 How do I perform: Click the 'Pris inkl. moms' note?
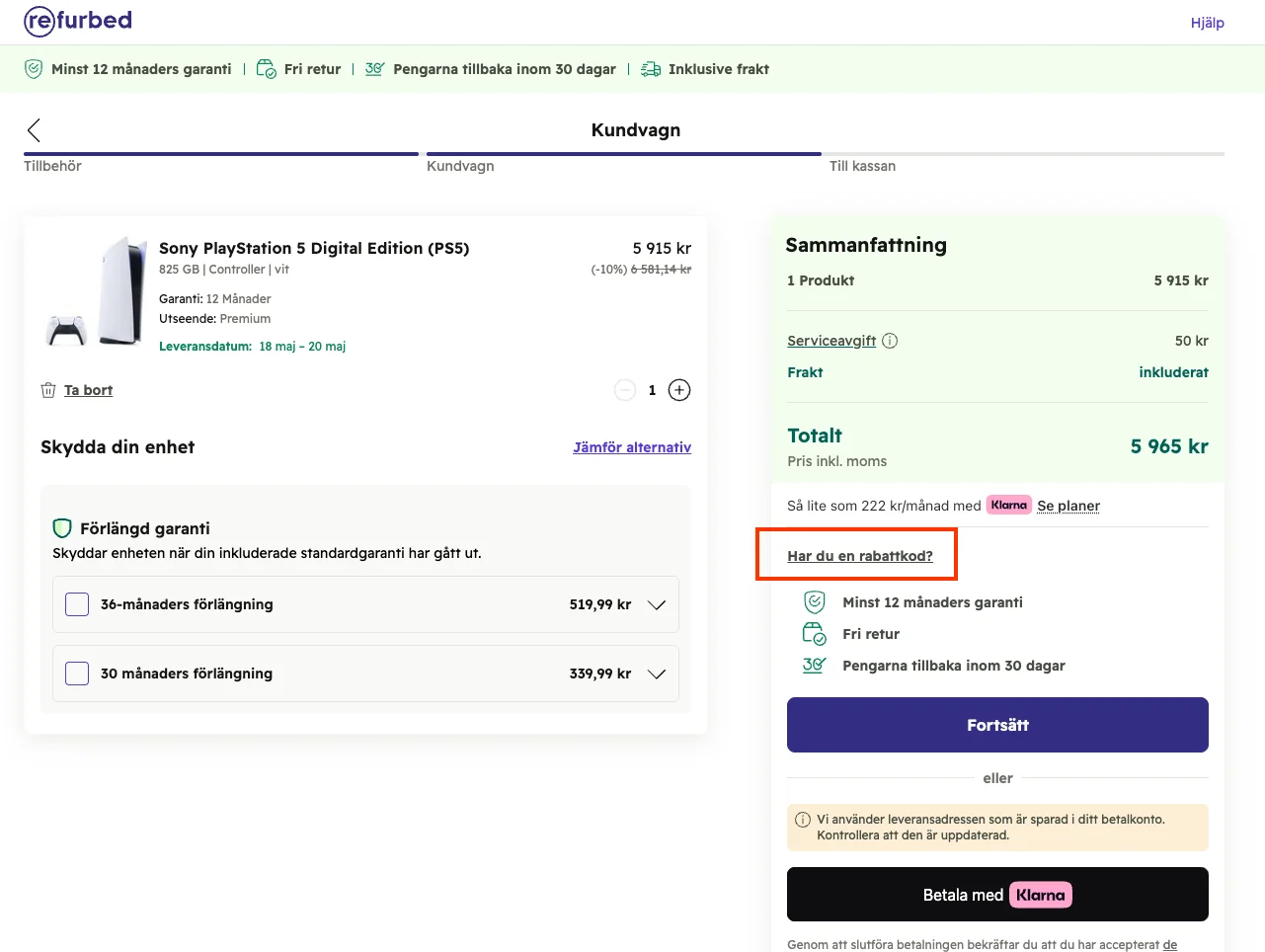(x=836, y=461)
